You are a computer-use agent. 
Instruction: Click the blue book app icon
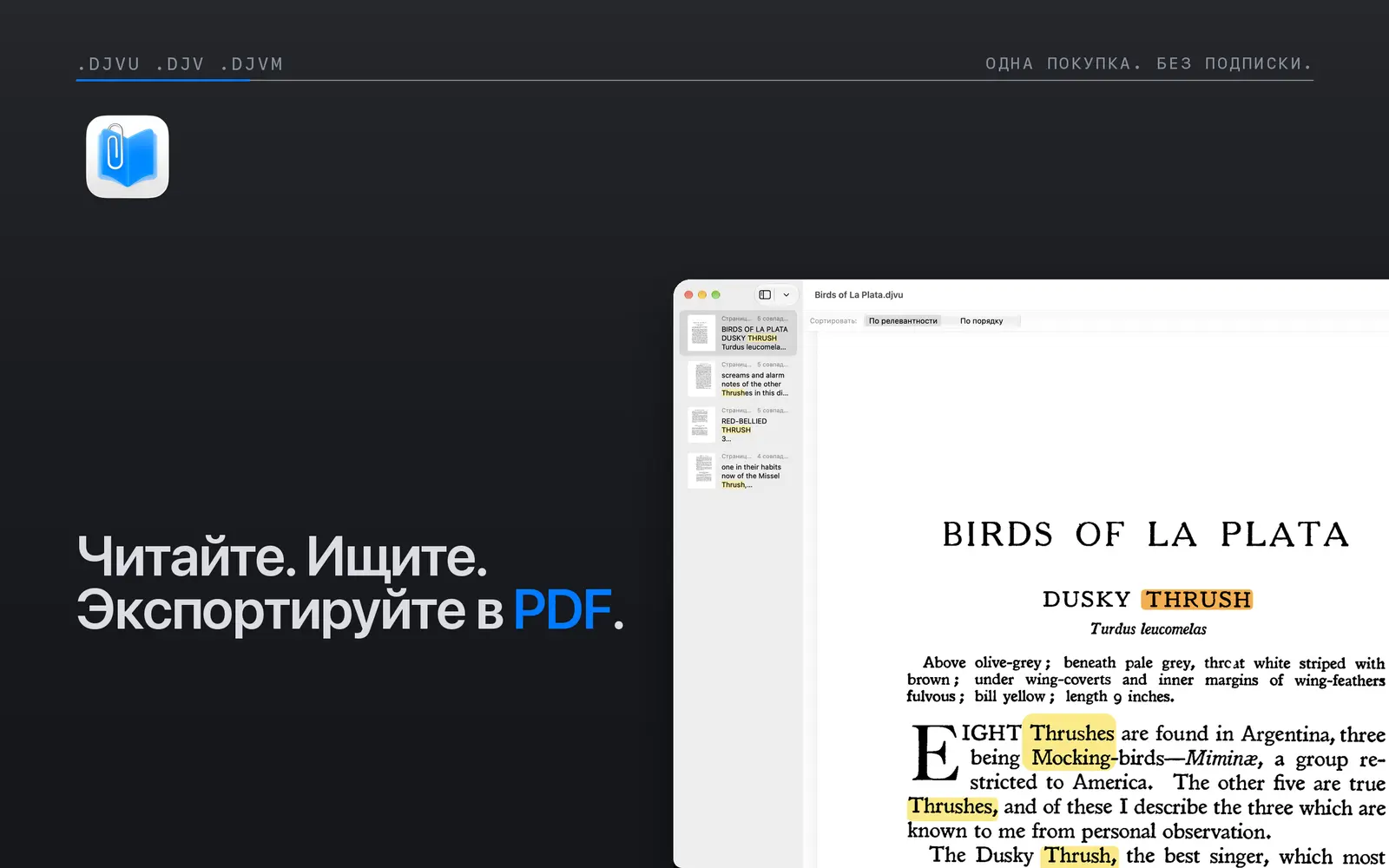[x=128, y=157]
